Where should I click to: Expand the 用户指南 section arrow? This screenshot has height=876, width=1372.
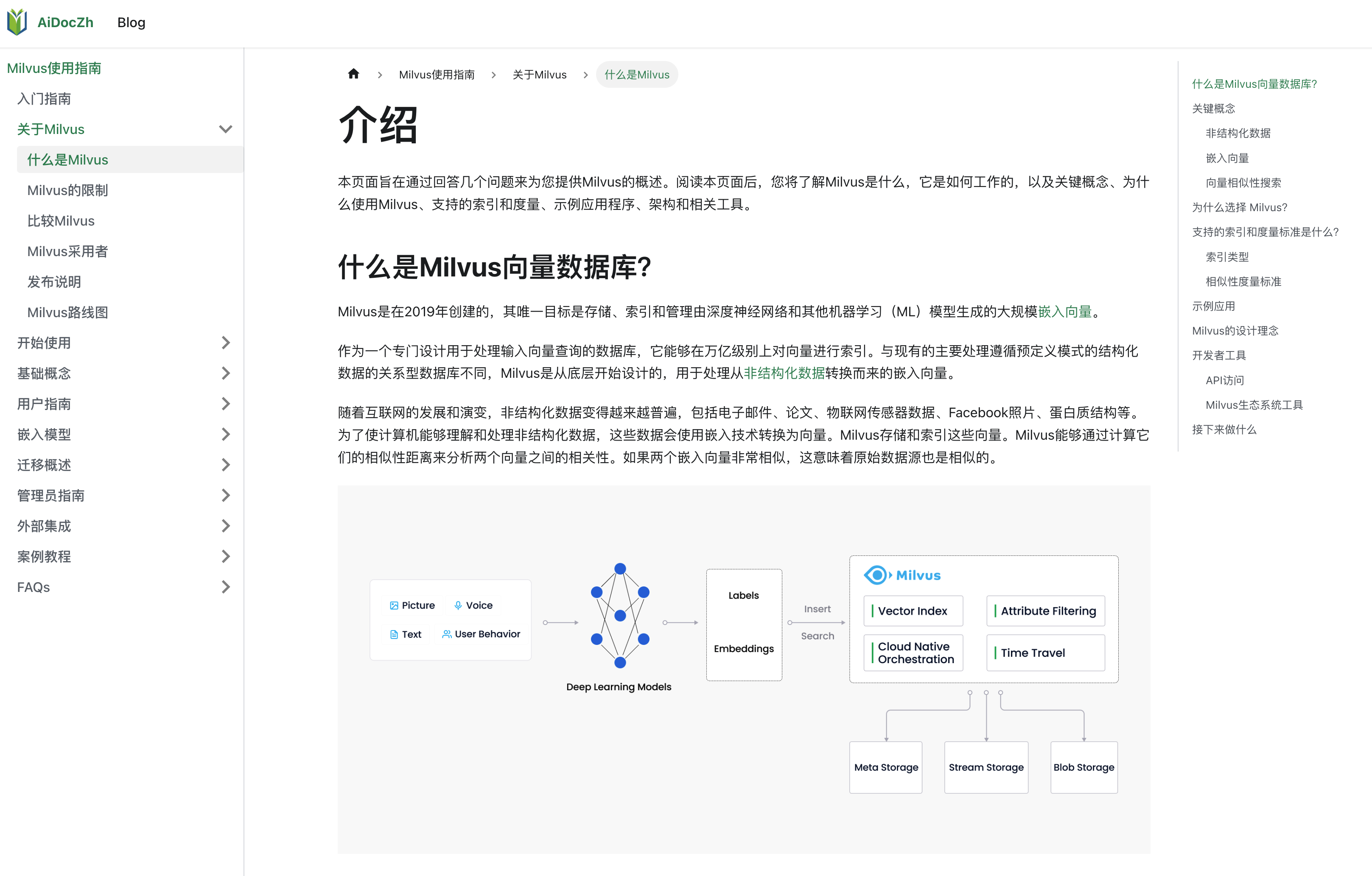226,404
